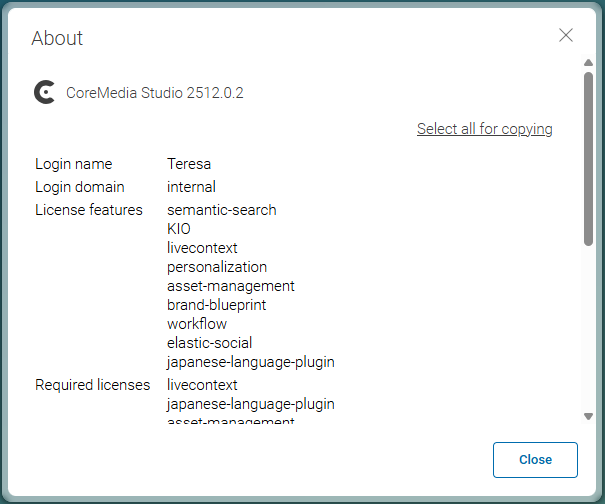
Task: Click the About dialog title
Action: [x=57, y=39]
